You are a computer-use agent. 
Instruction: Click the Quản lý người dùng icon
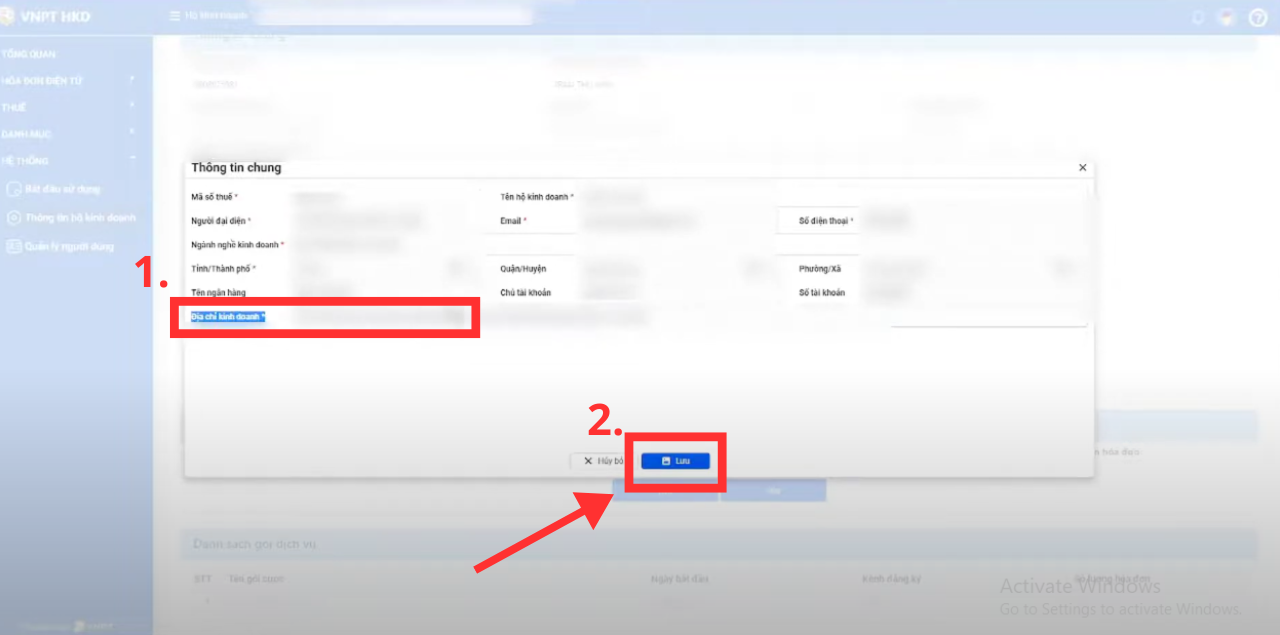(14, 246)
